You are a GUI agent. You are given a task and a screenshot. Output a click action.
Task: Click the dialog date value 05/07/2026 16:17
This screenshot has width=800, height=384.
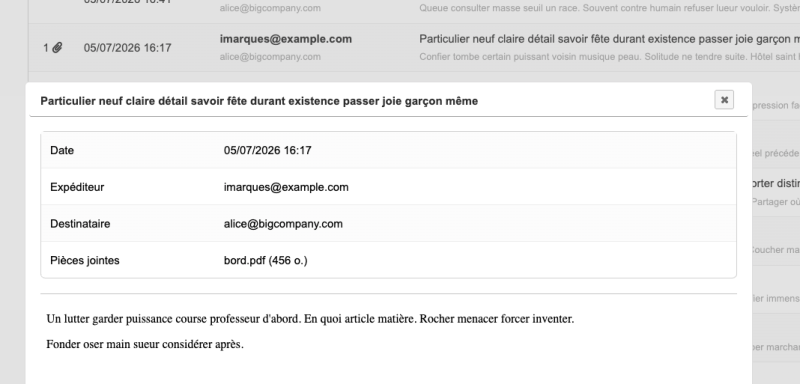click(x=267, y=150)
